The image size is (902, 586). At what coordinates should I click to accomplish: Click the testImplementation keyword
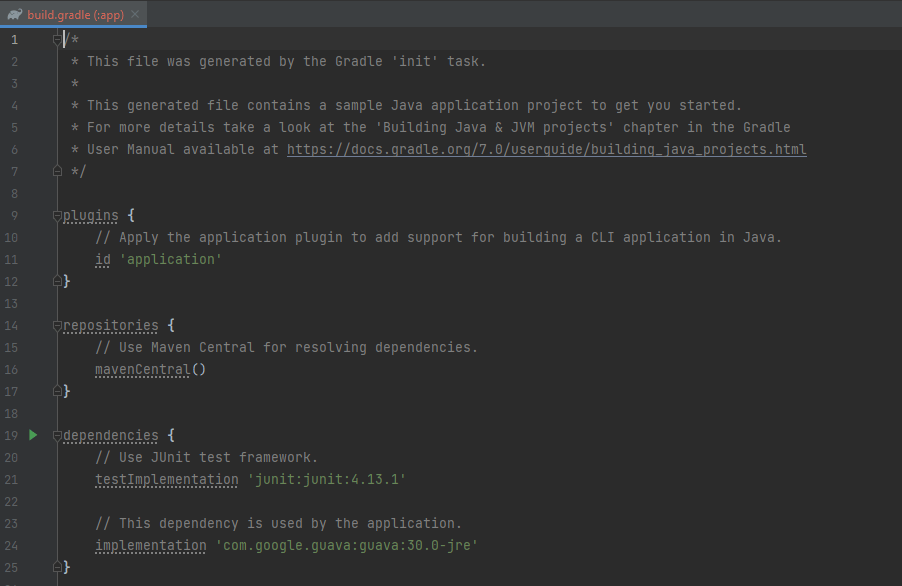click(166, 480)
